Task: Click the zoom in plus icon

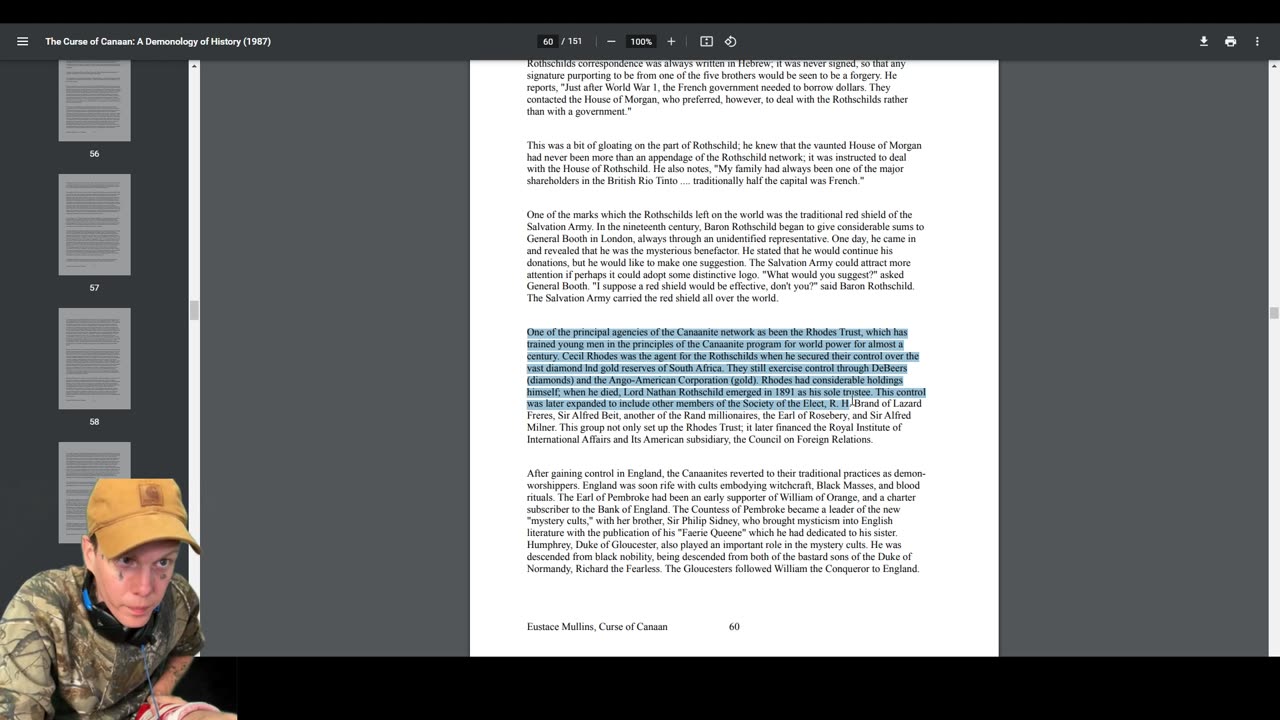Action: (x=671, y=41)
